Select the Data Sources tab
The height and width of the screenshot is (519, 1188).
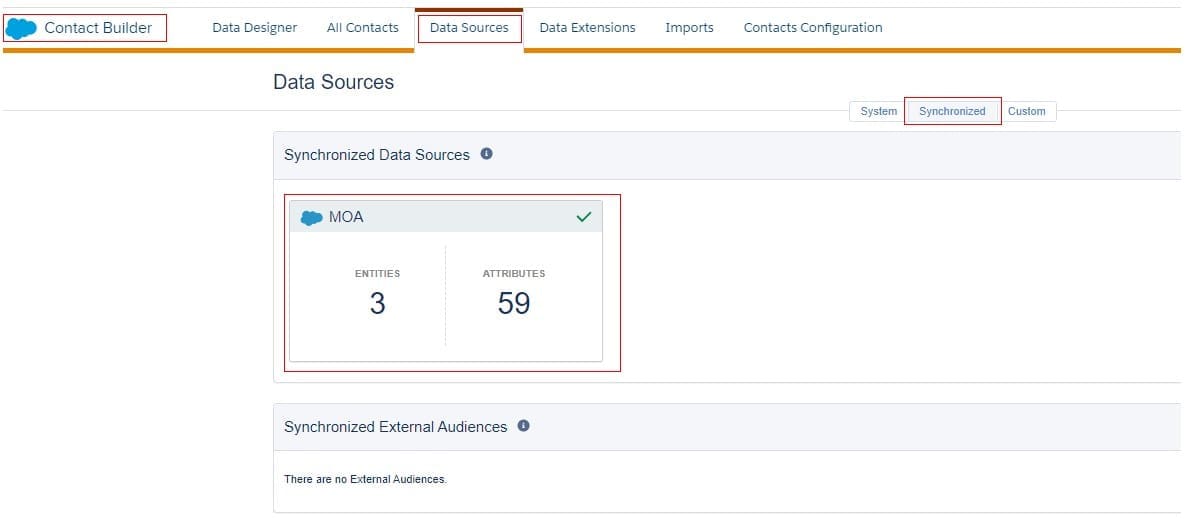469,28
